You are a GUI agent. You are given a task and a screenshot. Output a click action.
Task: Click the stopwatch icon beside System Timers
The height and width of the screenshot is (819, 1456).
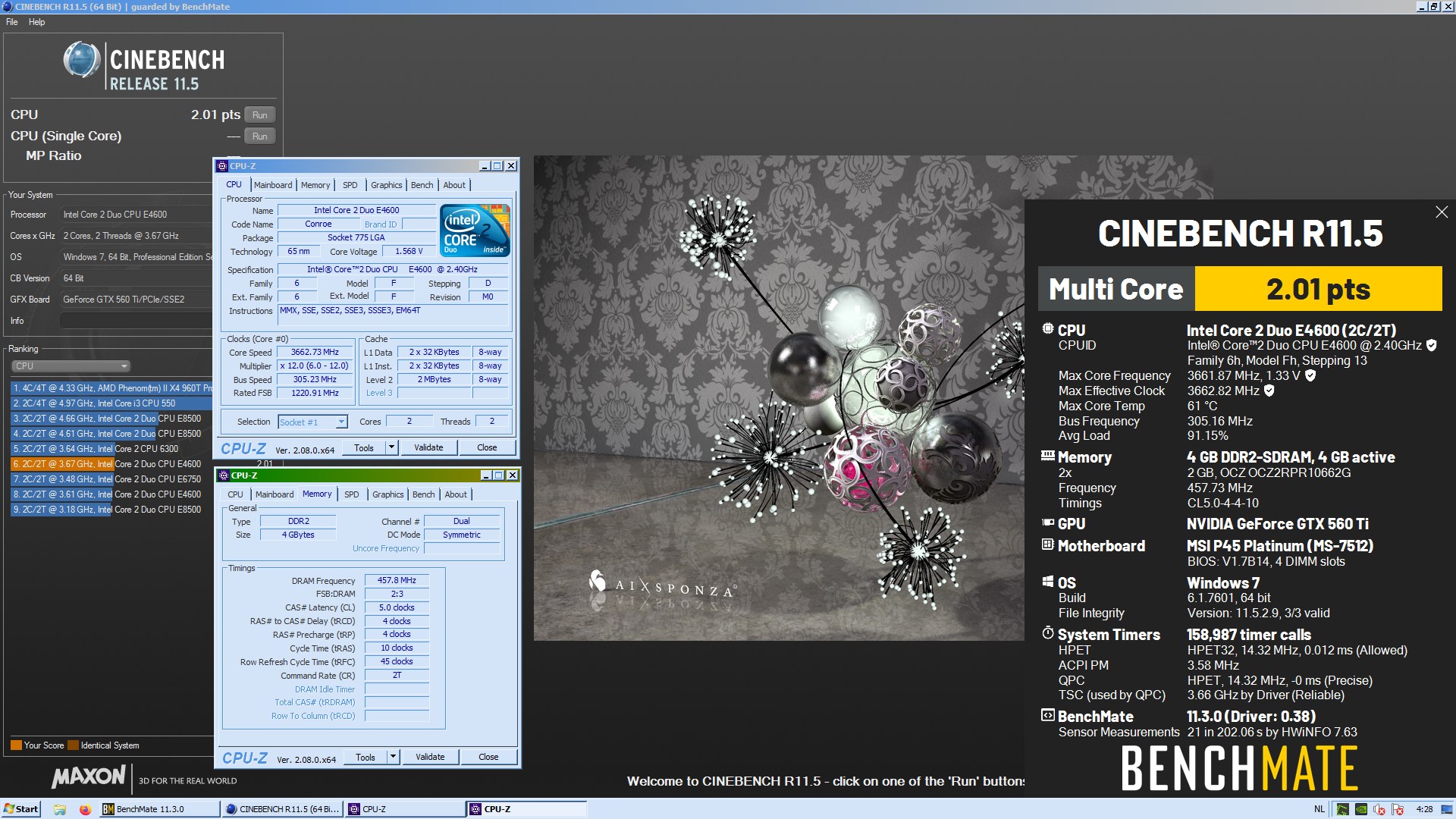(x=1048, y=632)
